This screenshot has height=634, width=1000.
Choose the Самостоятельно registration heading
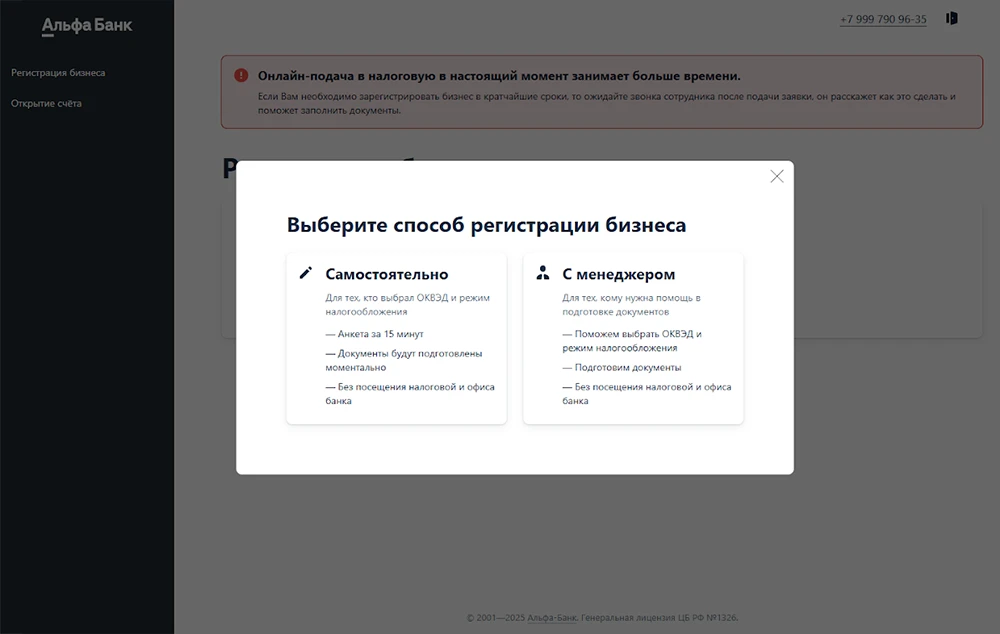click(x=387, y=274)
